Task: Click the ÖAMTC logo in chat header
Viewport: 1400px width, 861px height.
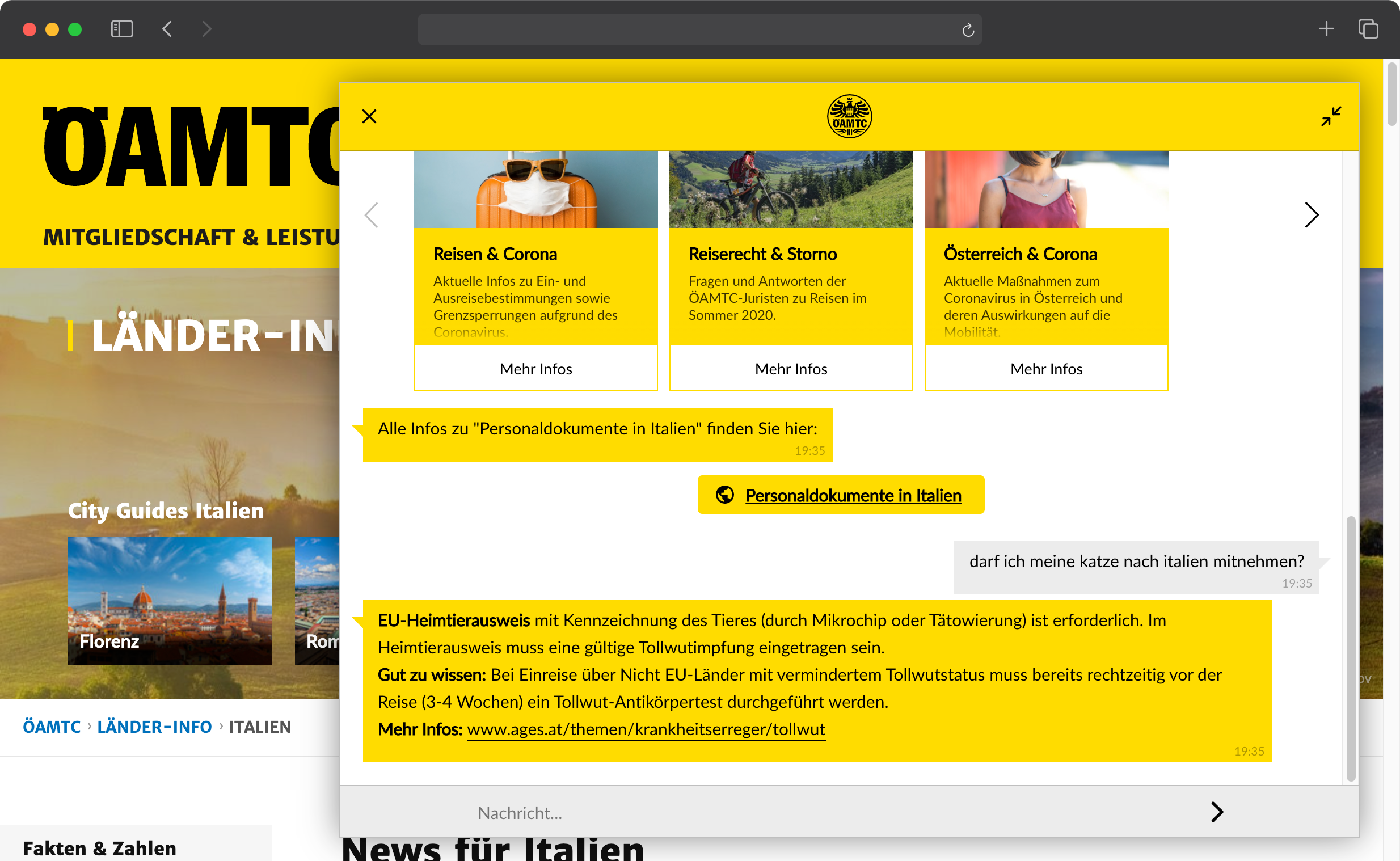Action: click(x=849, y=116)
